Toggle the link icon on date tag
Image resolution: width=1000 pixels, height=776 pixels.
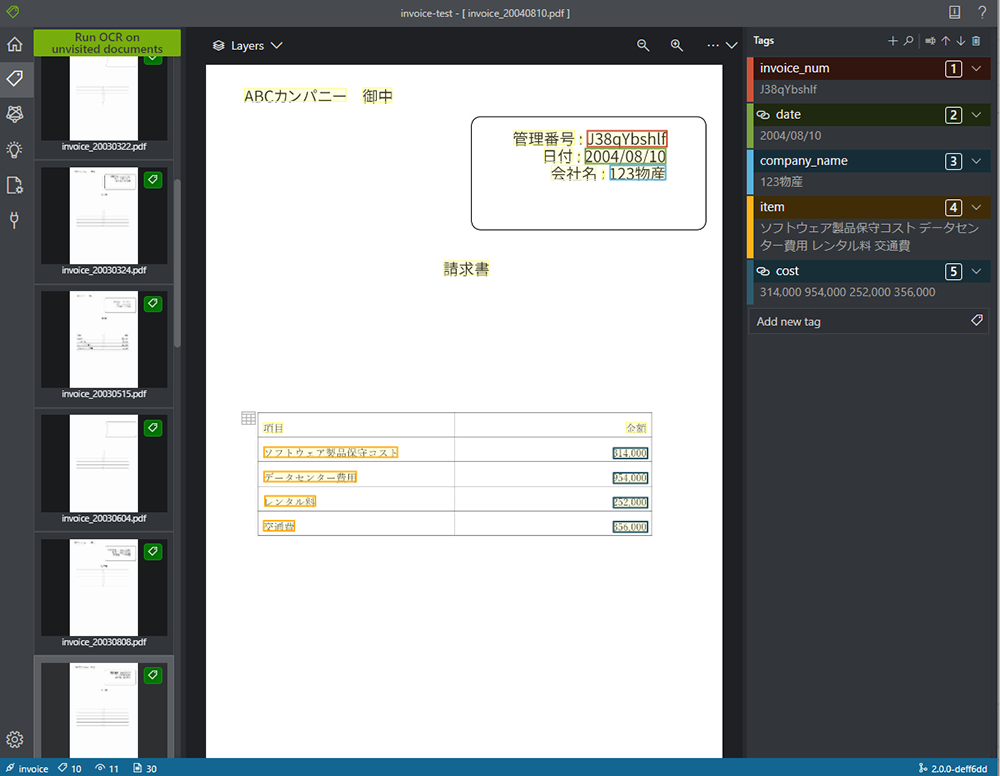coord(763,115)
